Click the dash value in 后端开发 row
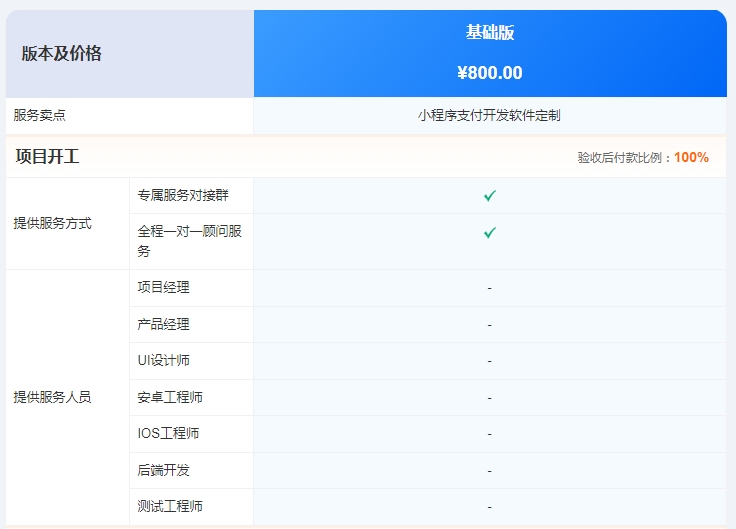The width and height of the screenshot is (736, 529). coord(490,471)
